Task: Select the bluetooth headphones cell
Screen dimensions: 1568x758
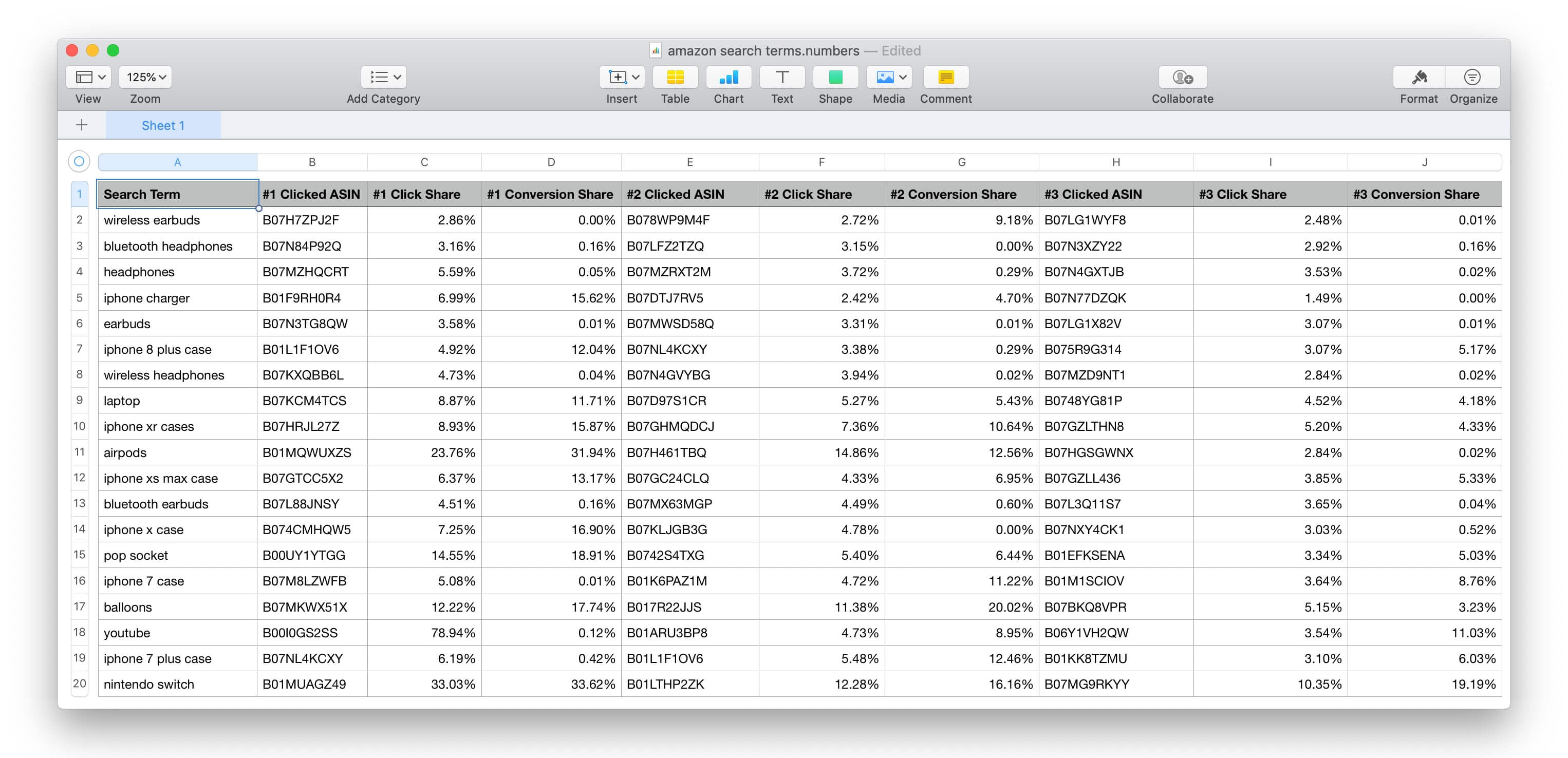Action: click(x=178, y=246)
